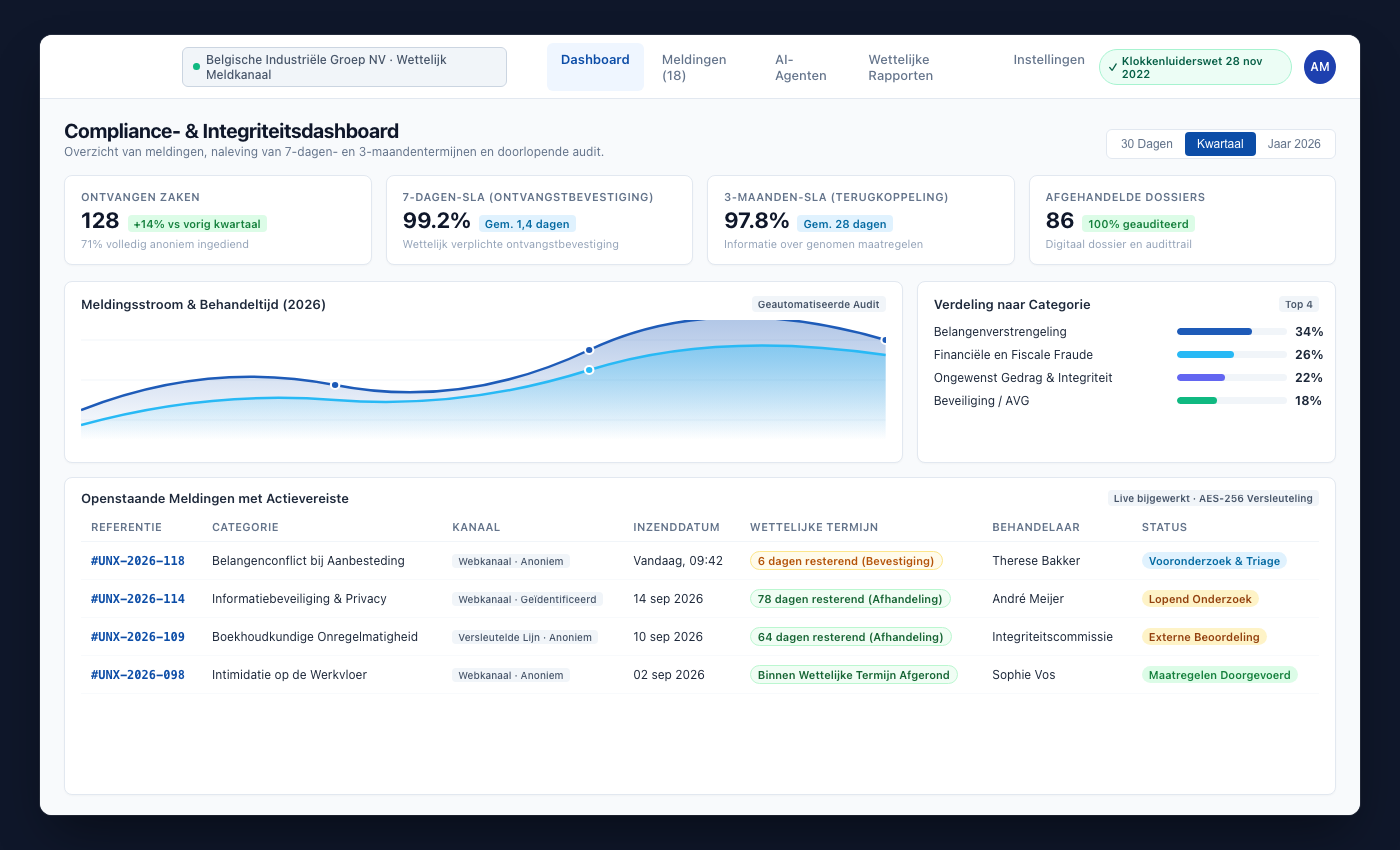Open case #UNX-2026-114
Screen dimensions: 1400x850
click(138, 599)
